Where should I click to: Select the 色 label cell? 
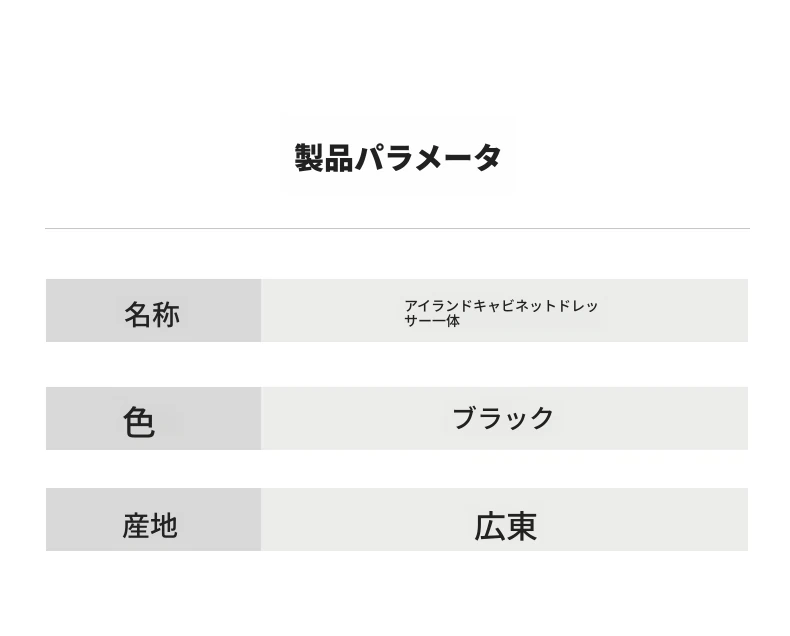coord(153,418)
